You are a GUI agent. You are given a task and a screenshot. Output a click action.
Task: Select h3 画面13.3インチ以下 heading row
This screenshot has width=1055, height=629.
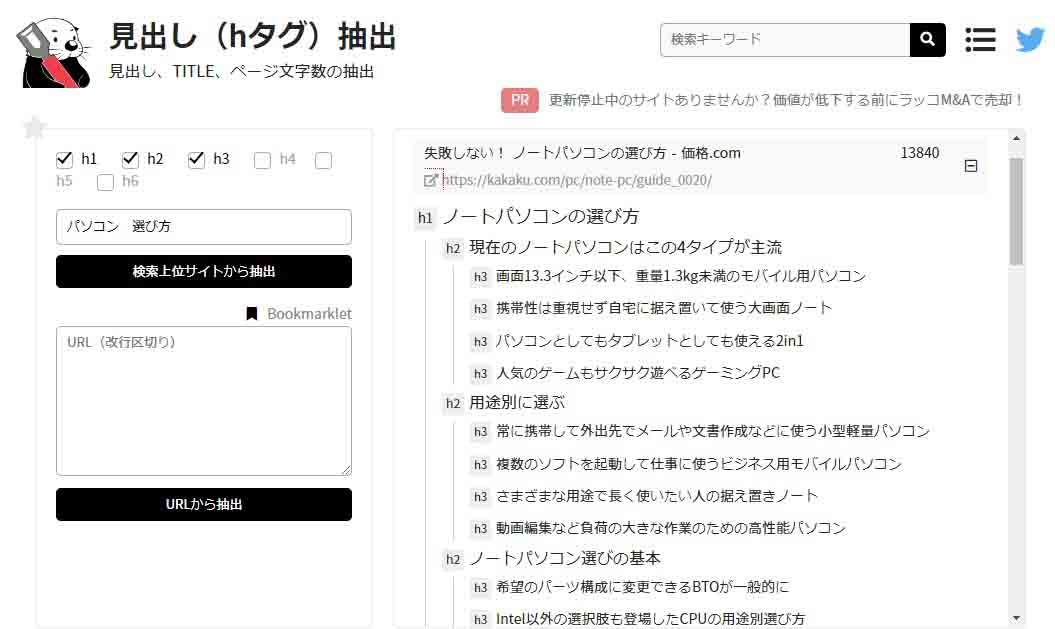(x=680, y=276)
